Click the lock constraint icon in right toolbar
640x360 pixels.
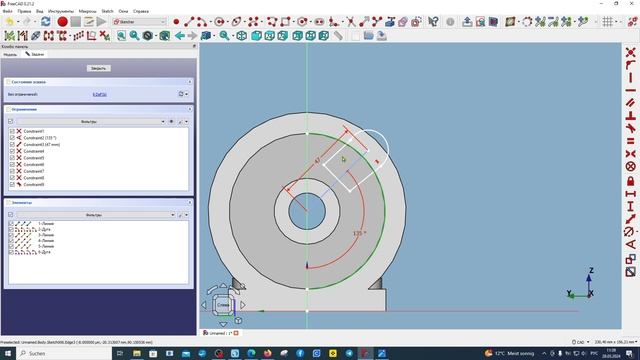[631, 180]
